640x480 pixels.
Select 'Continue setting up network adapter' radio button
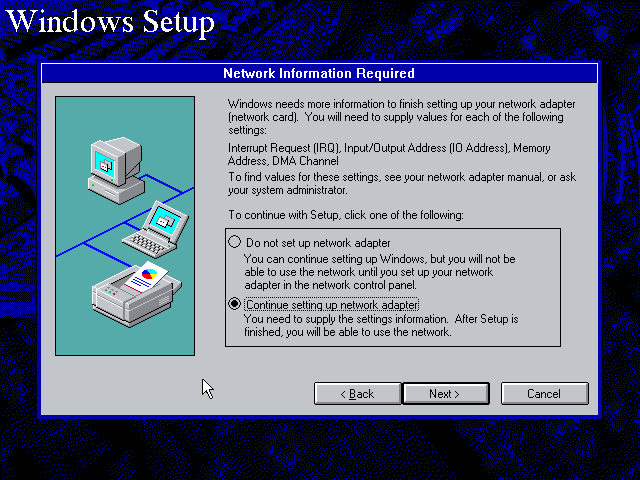coord(234,304)
